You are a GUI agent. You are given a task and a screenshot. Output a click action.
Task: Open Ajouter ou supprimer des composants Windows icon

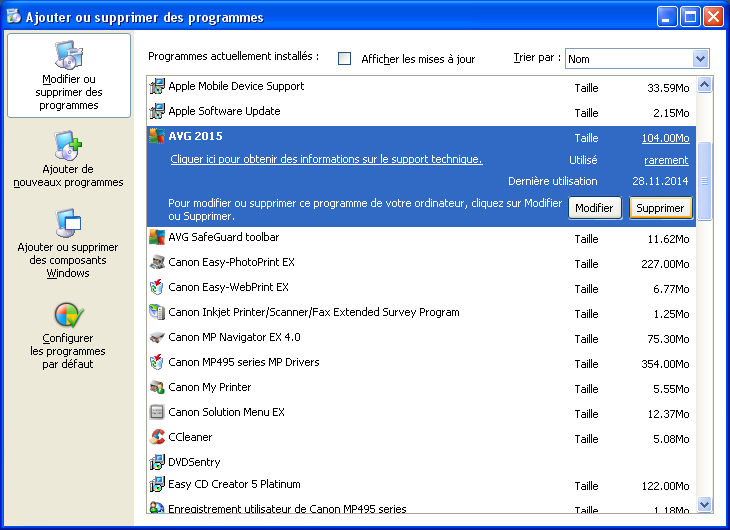click(68, 223)
